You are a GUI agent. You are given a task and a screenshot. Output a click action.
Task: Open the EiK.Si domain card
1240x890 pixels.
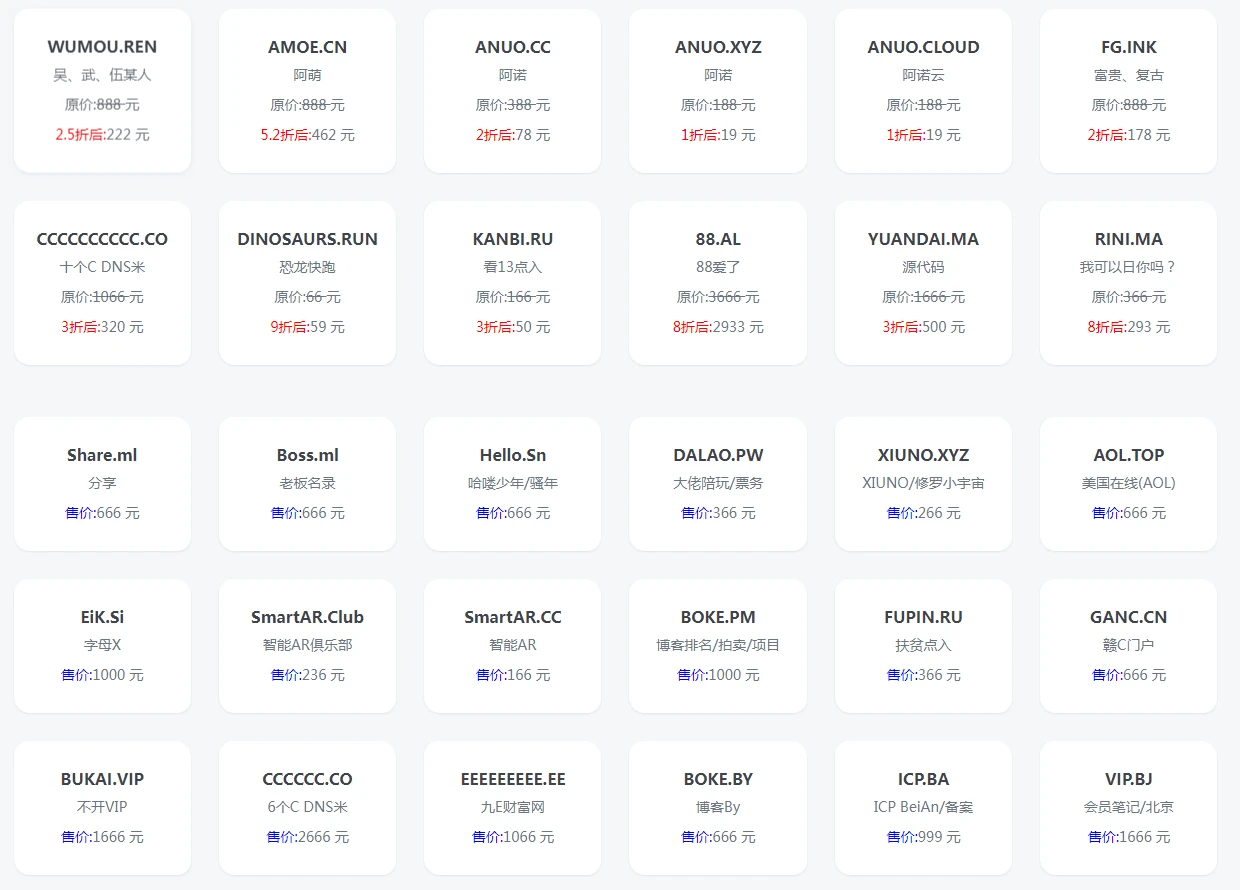pyautogui.click(x=102, y=646)
